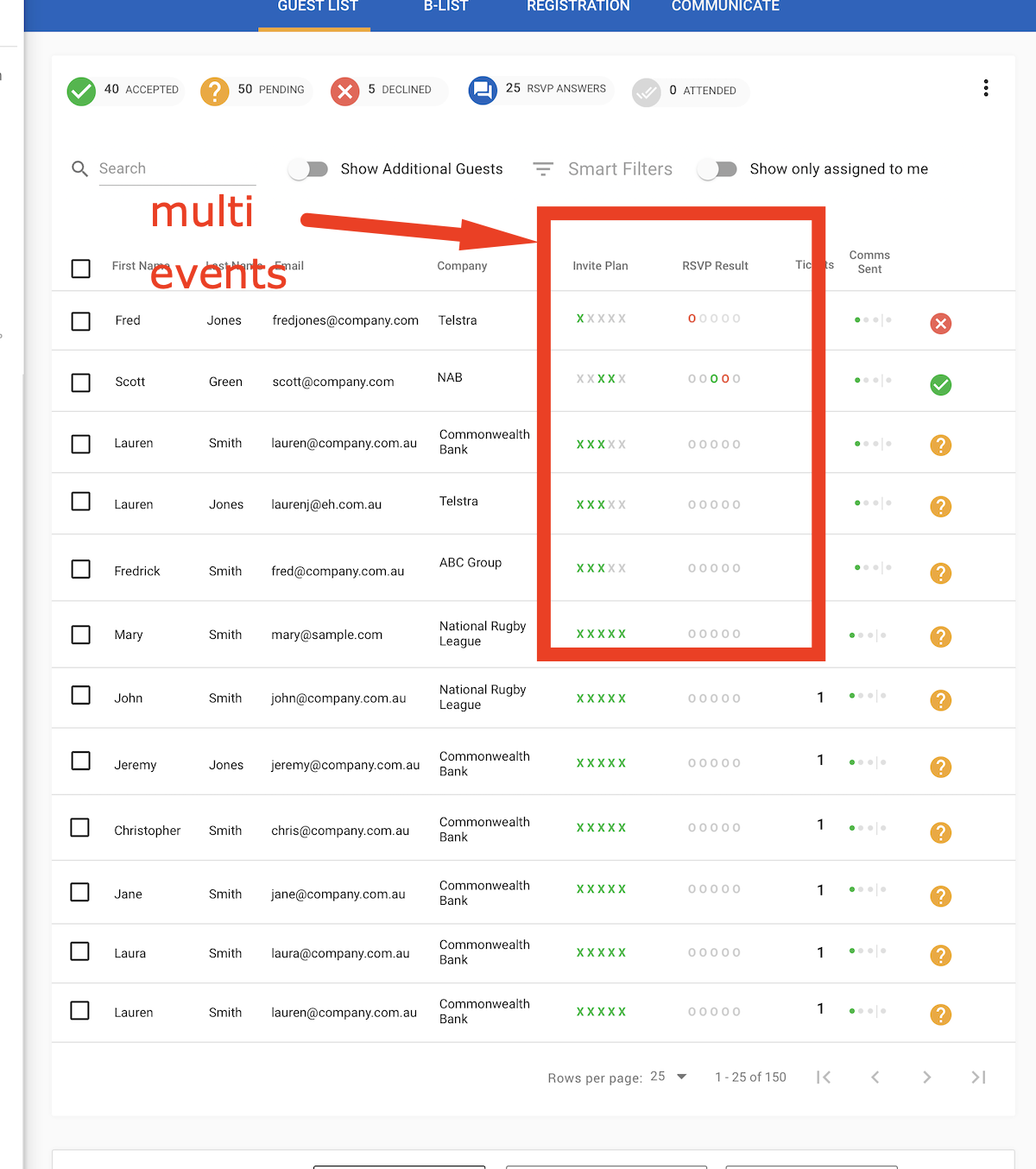Screen dimensions: 1036x1169
Task: Click NAB company cell
Action: pos(450,377)
